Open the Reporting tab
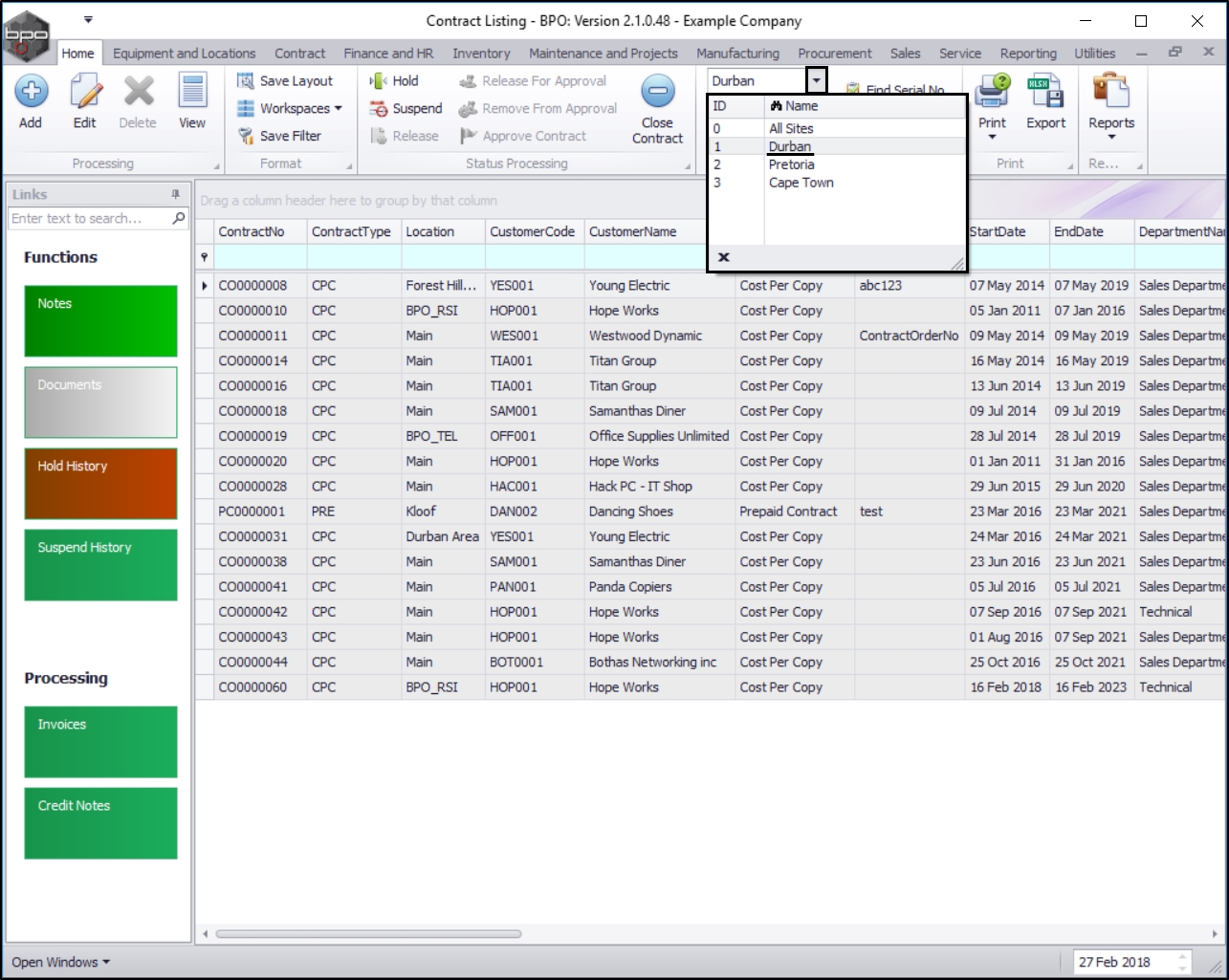 tap(1029, 54)
